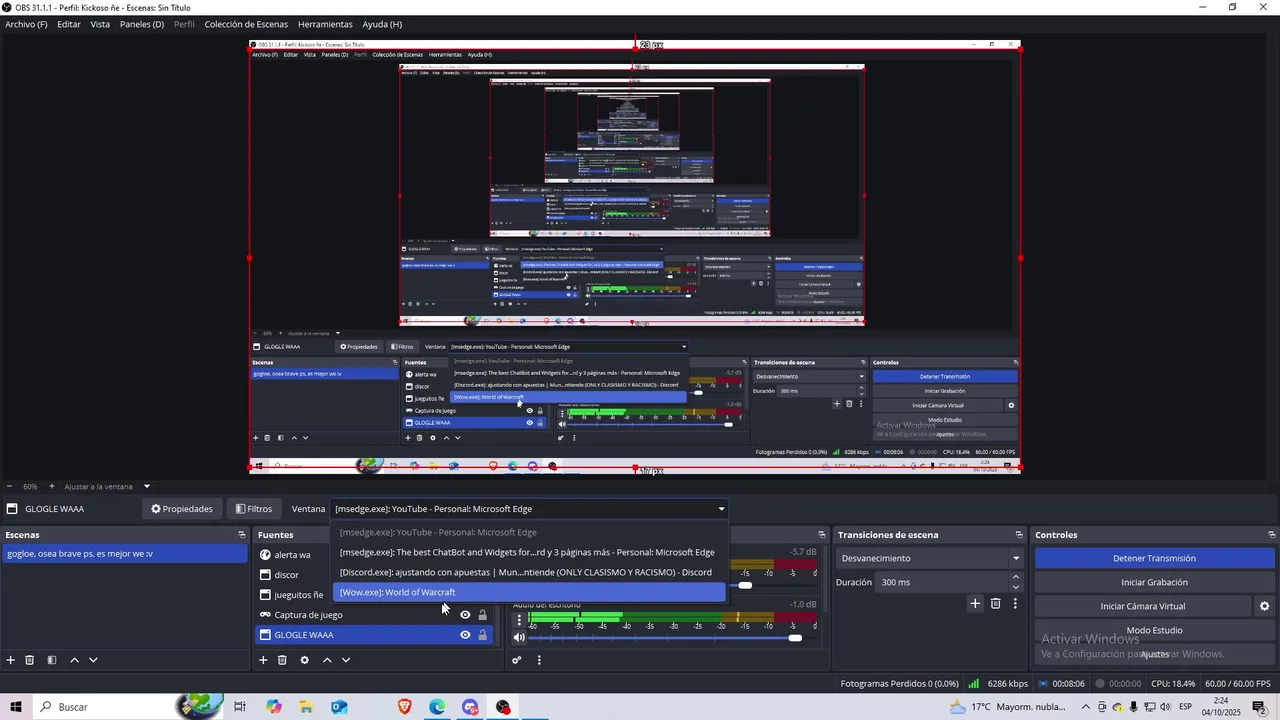The height and width of the screenshot is (720, 1280).
Task: Open Propiedades of the selected source
Action: [182, 509]
